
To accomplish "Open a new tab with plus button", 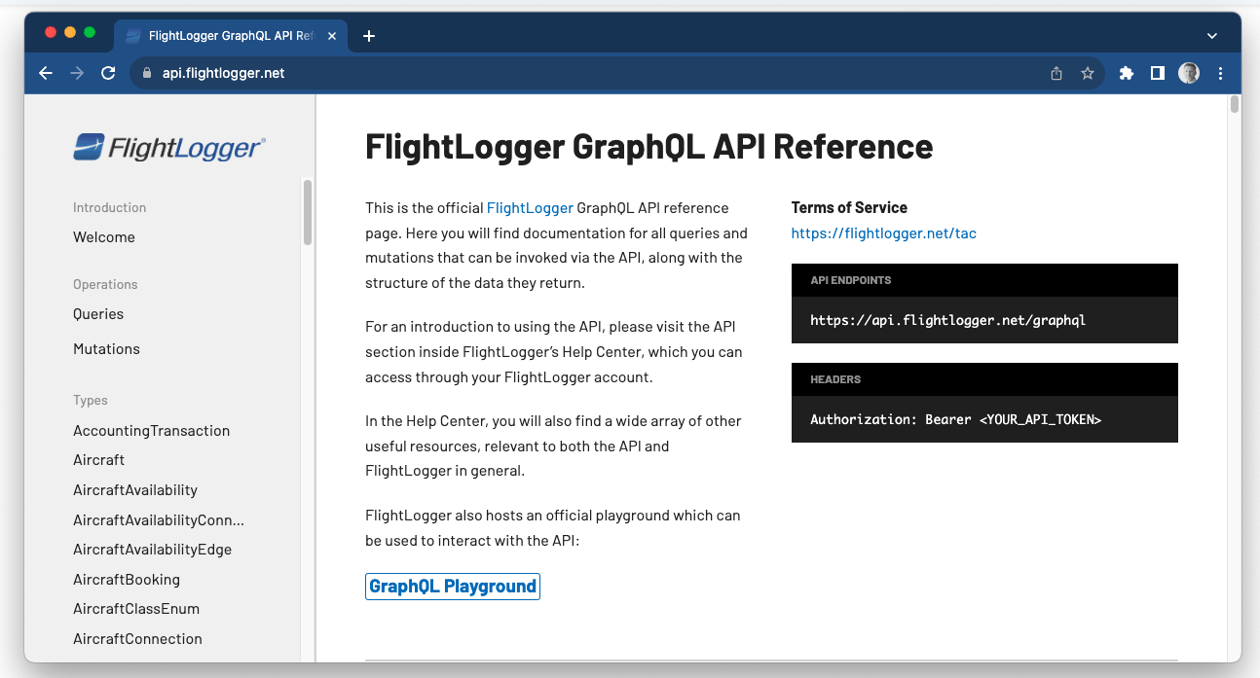I will click(369, 36).
